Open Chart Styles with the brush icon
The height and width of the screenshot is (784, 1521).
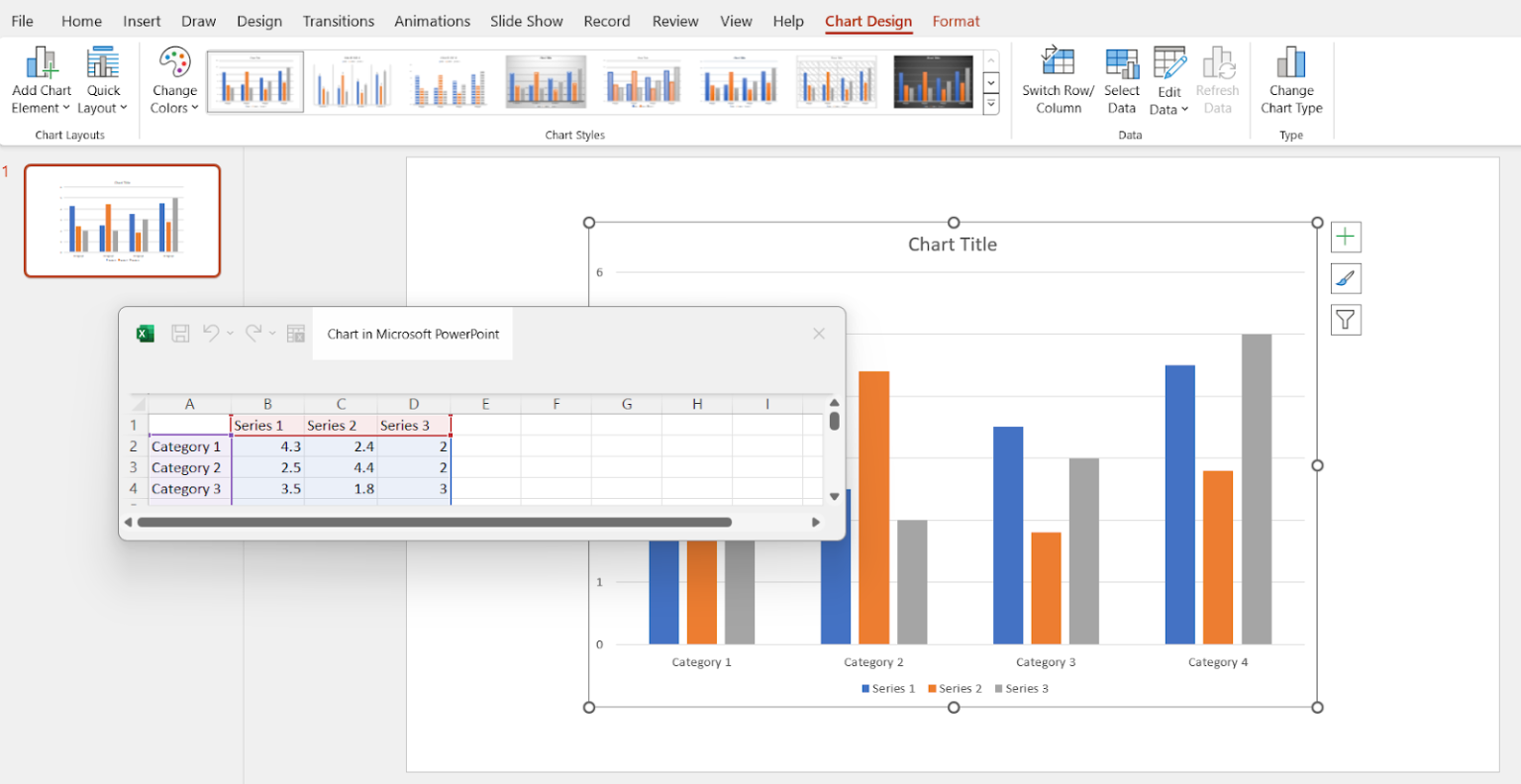point(1346,278)
